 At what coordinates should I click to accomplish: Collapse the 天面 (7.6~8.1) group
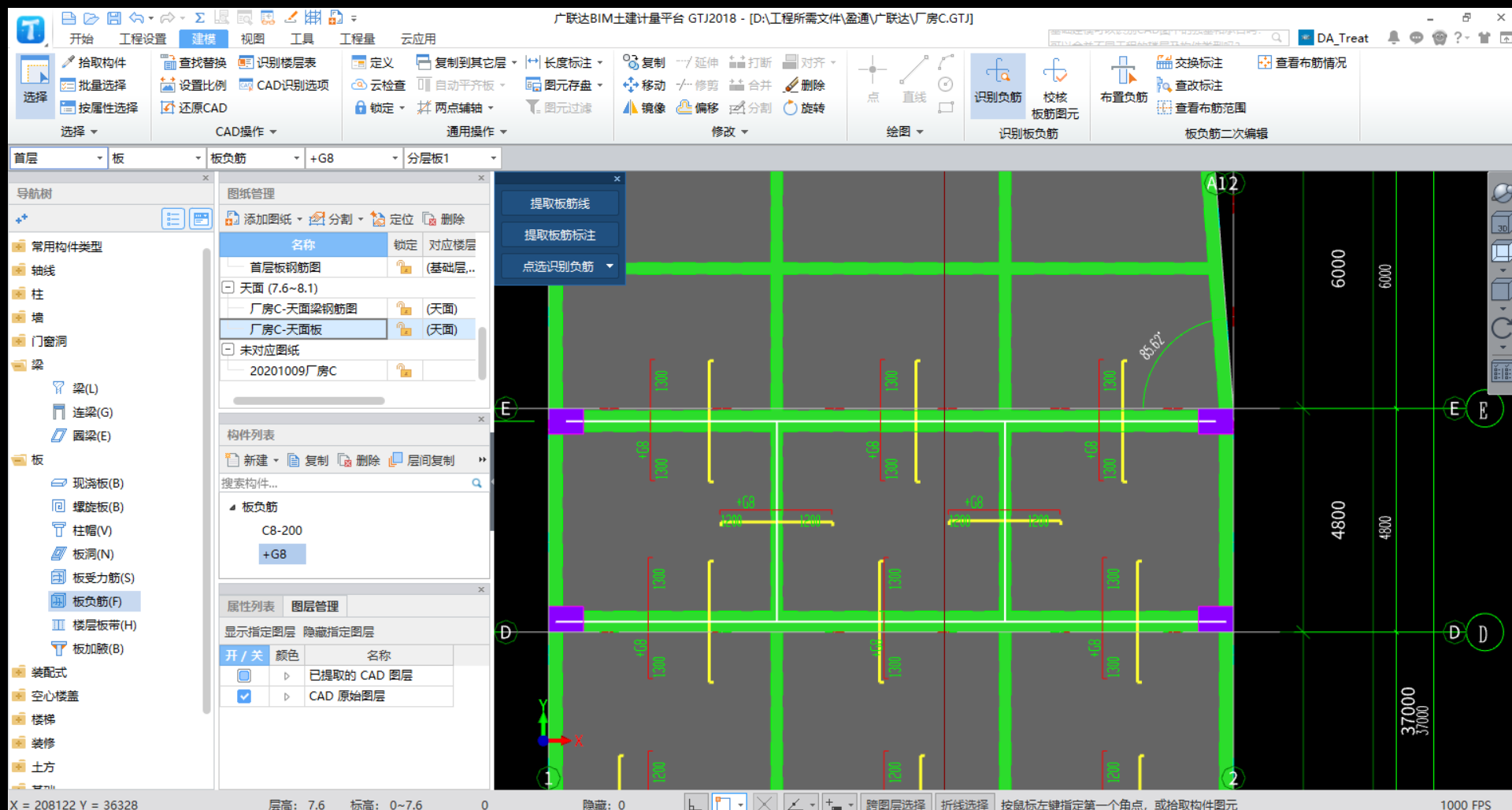pos(228,288)
